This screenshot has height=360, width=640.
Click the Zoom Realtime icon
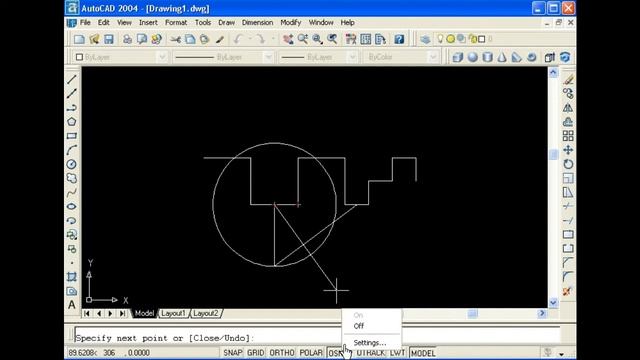(x=303, y=39)
